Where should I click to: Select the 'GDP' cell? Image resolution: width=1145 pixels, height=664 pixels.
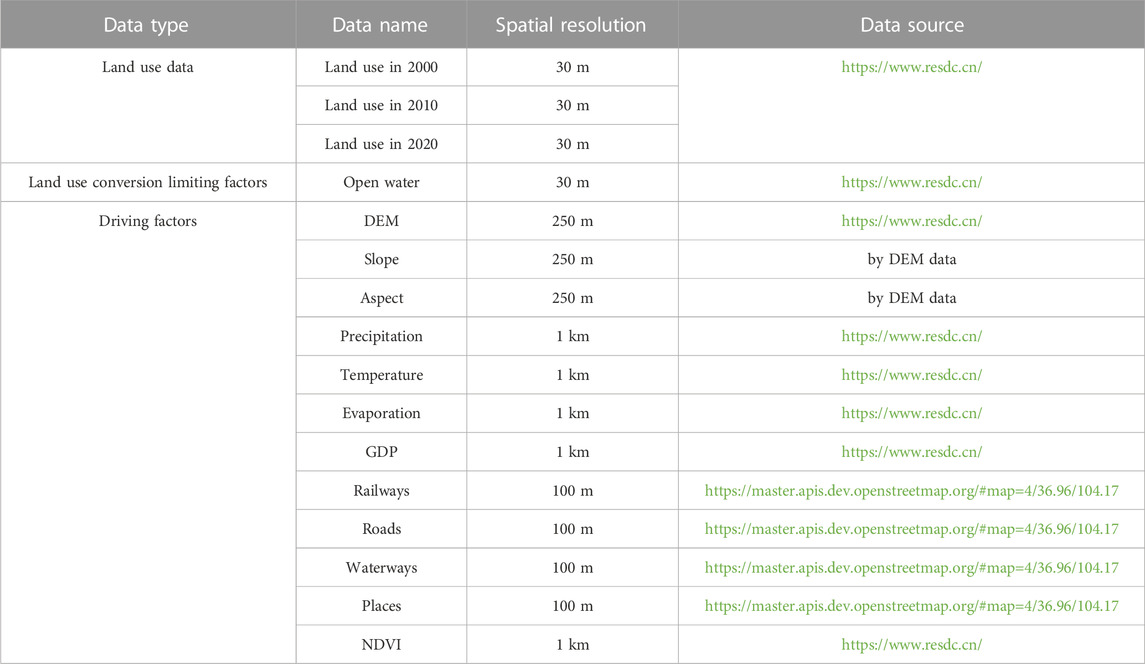click(381, 452)
